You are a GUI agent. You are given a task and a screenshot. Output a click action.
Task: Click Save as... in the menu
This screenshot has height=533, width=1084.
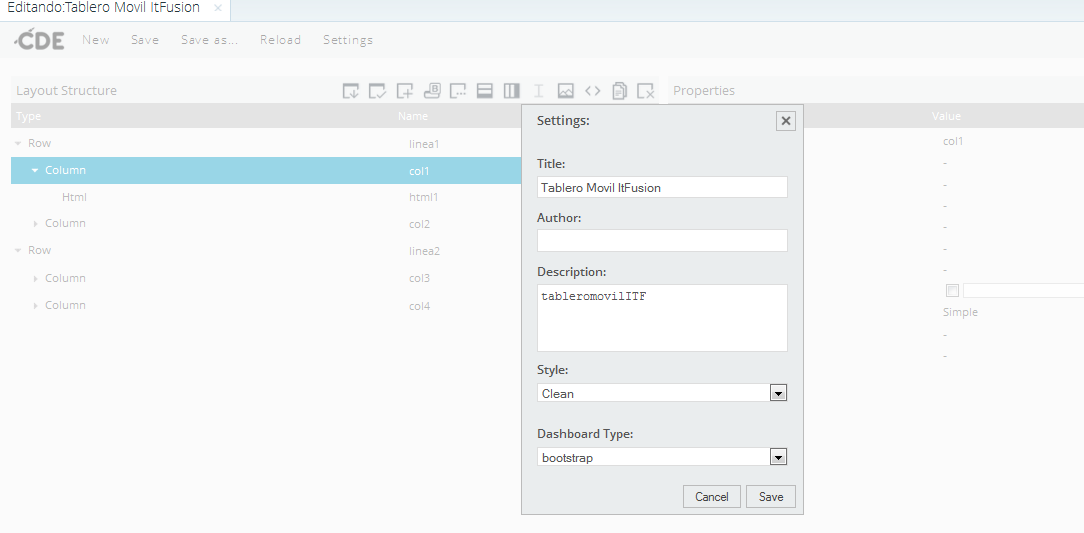tap(209, 40)
